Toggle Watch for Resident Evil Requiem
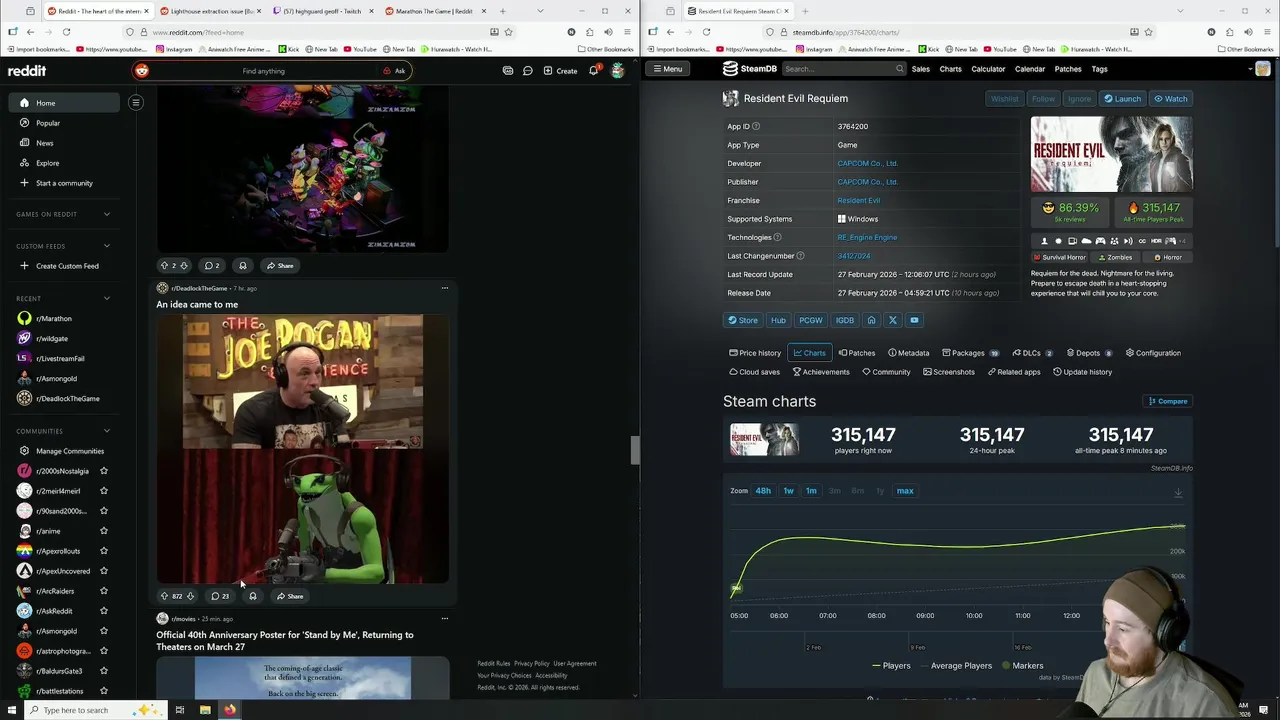Viewport: 1280px width, 720px height. (1170, 99)
